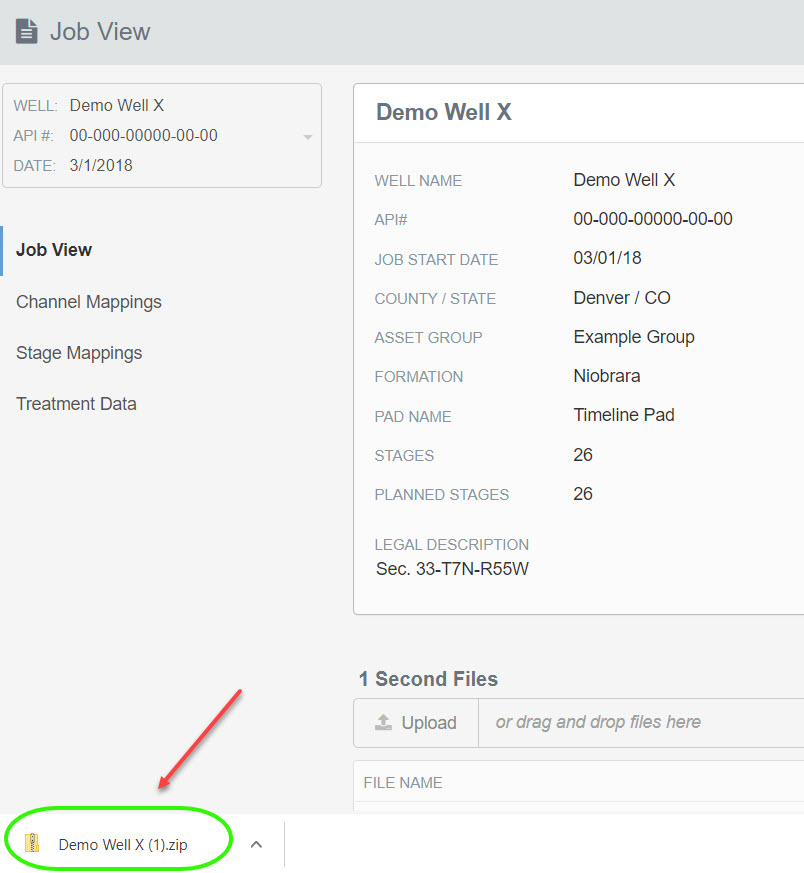The image size is (804, 873).
Task: Click the Denver / CO county value
Action: coord(621,298)
